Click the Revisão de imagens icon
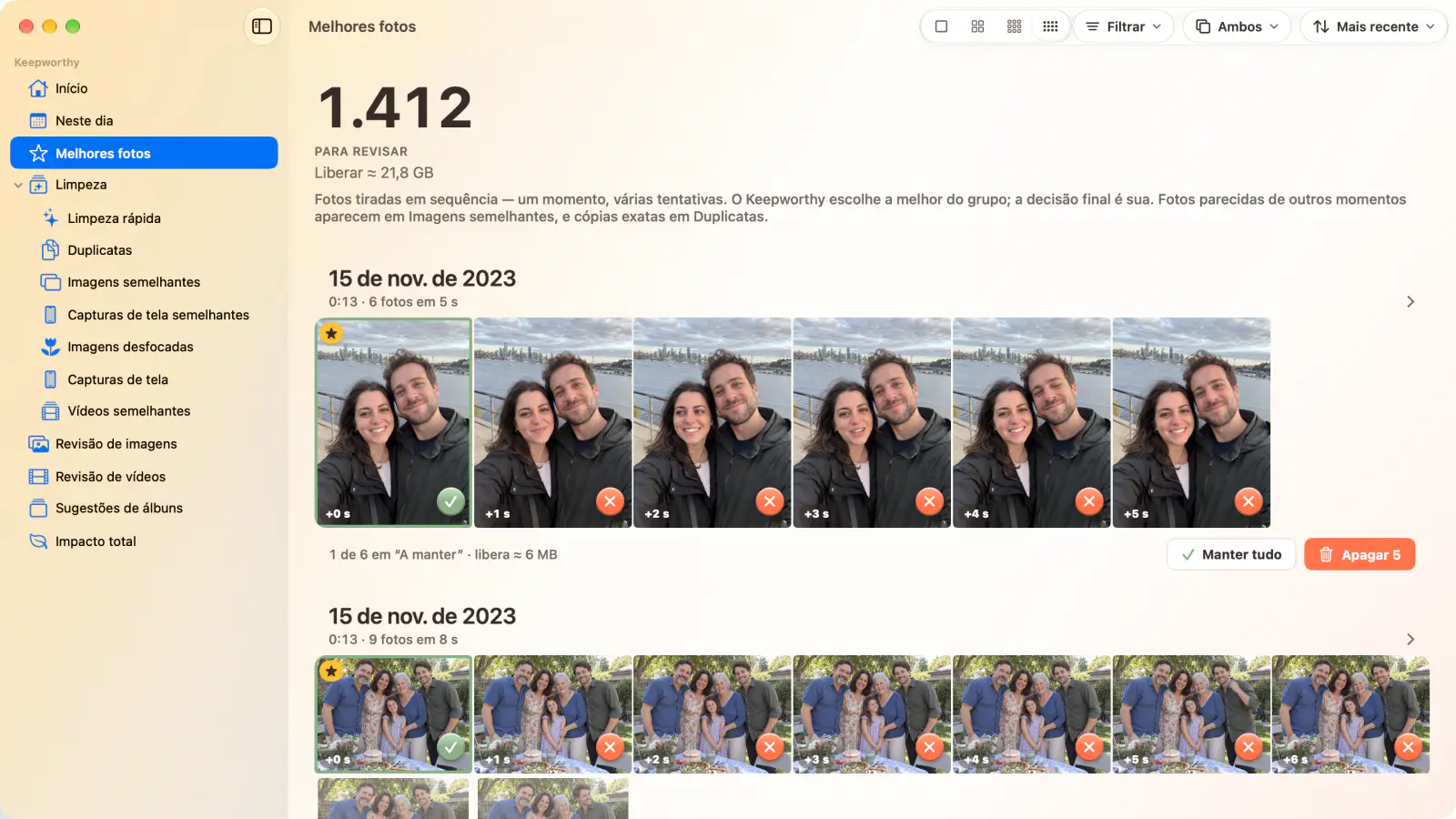The height and width of the screenshot is (819, 1456). click(x=38, y=444)
